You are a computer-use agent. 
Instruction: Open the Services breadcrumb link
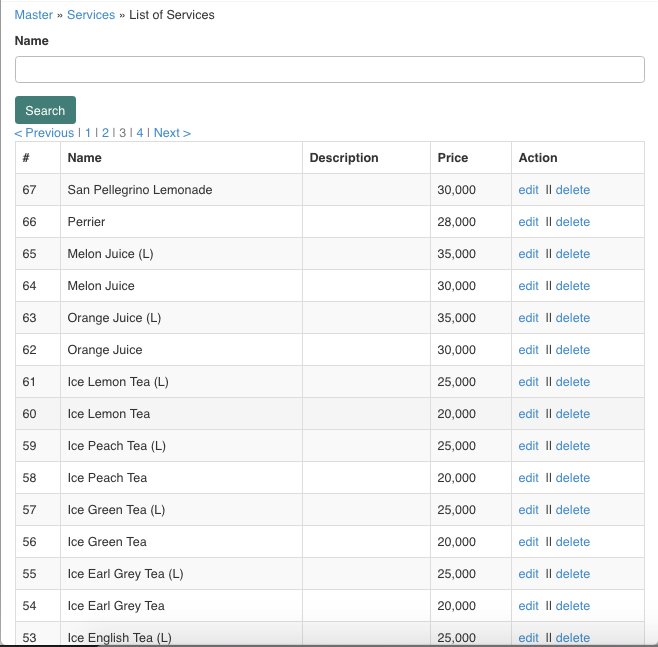[91, 15]
